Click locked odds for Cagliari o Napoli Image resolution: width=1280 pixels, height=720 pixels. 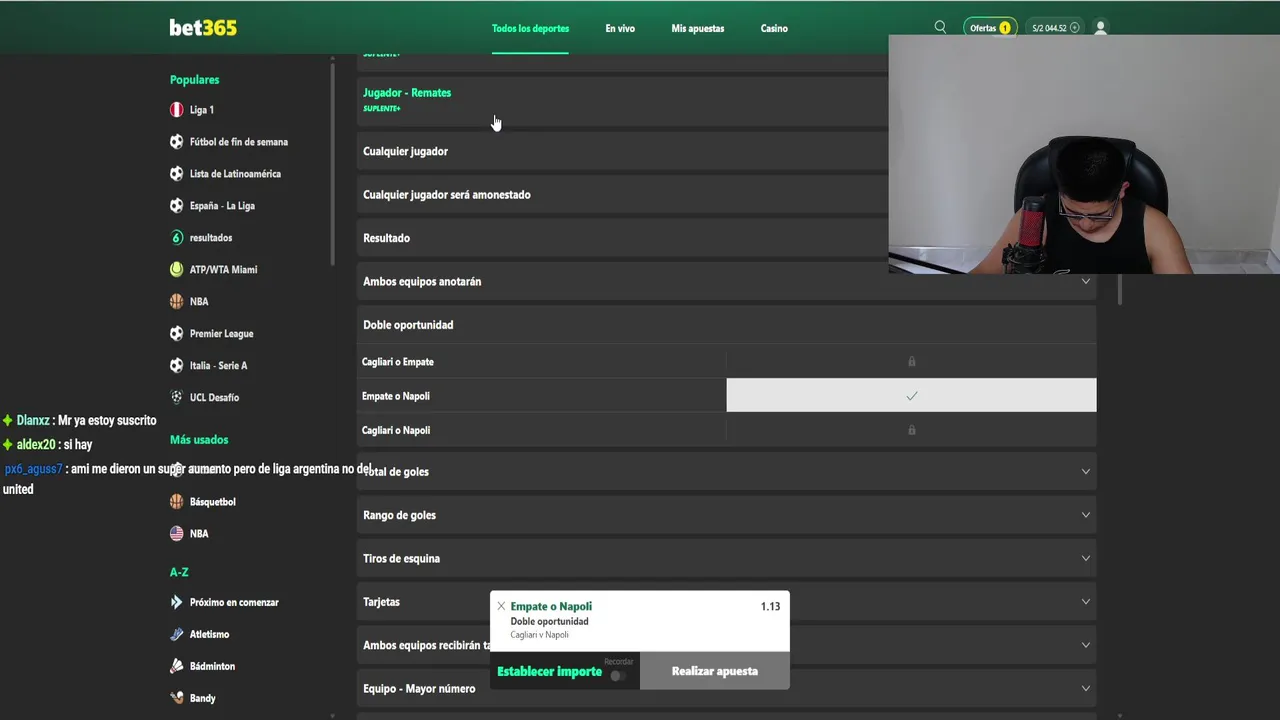coord(911,430)
